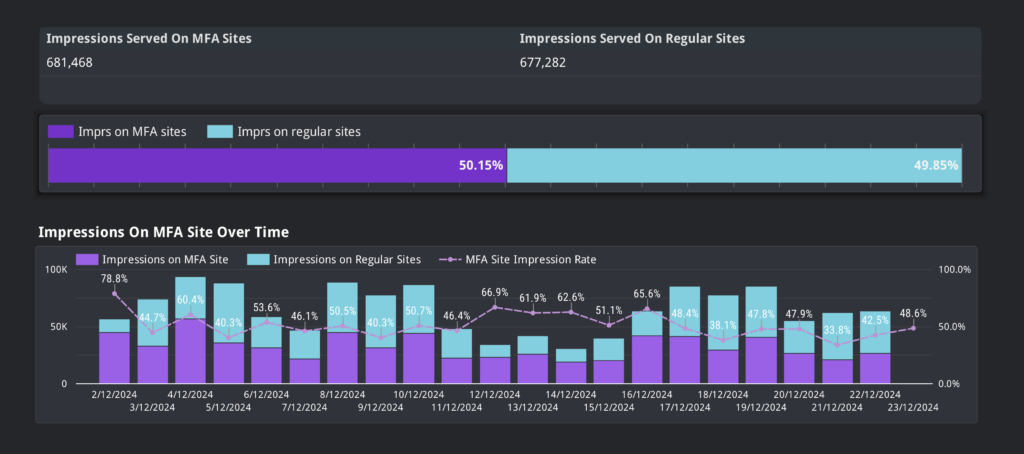This screenshot has height=454, width=1024.
Task: Select the 19/12/2024 stacked bar
Action: click(761, 335)
